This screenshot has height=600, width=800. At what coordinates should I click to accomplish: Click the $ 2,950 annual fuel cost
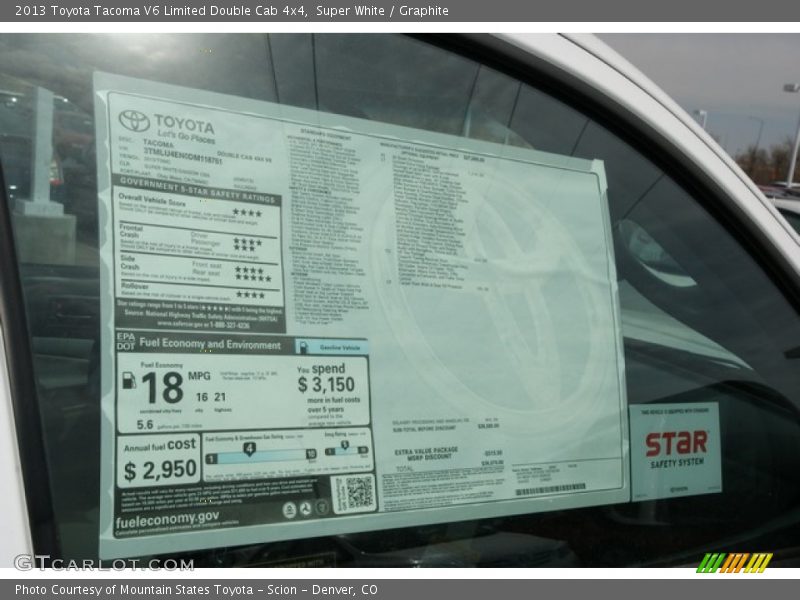(160, 470)
